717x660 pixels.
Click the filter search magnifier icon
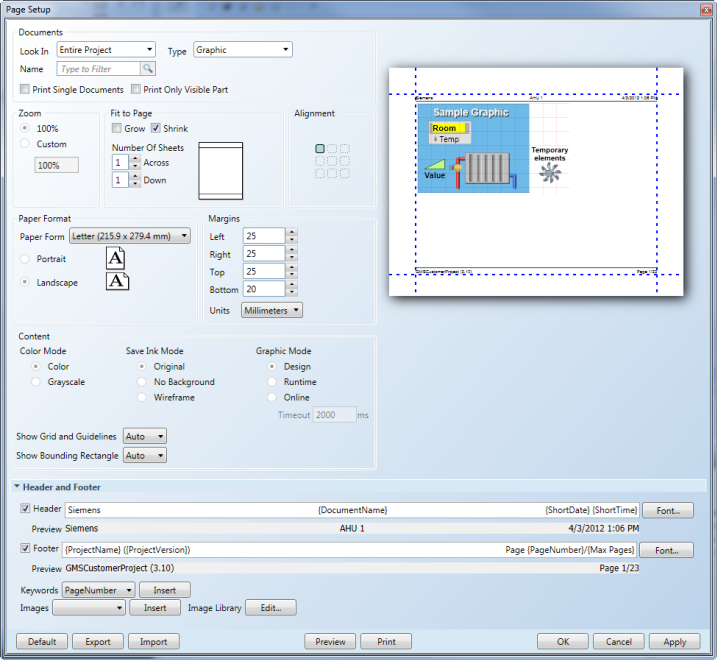coord(148,69)
